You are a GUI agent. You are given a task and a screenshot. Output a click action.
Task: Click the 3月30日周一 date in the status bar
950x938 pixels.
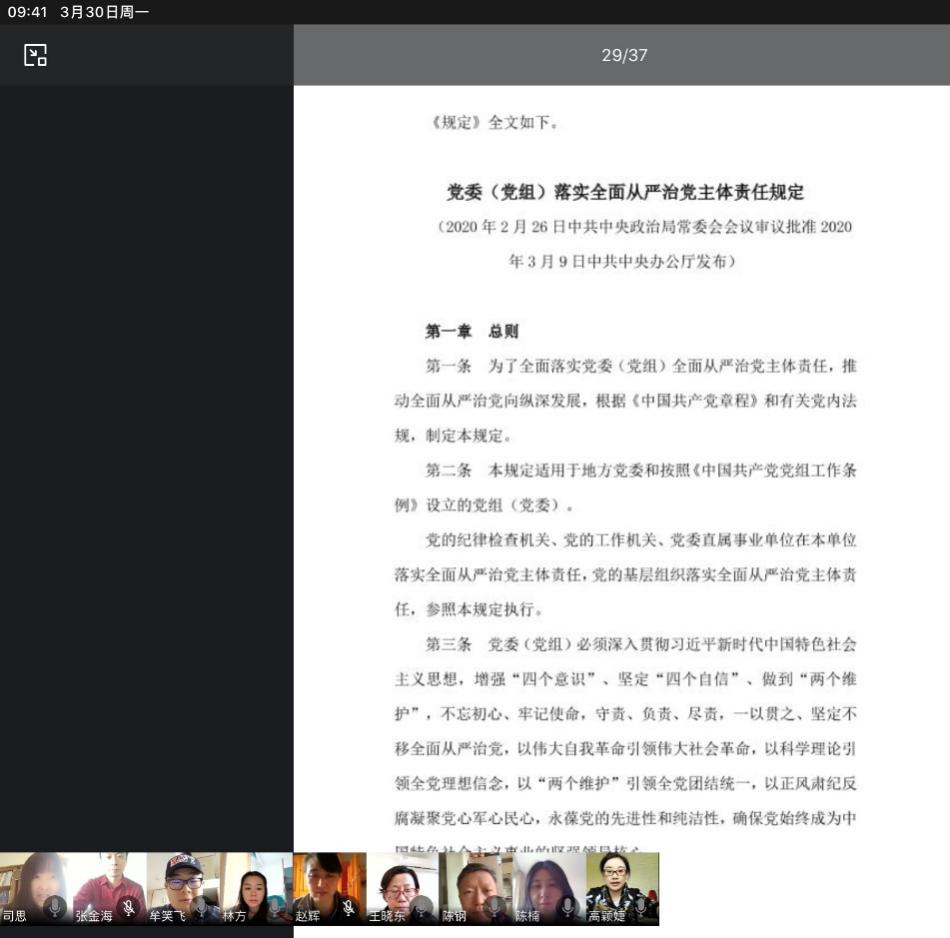pos(104,12)
